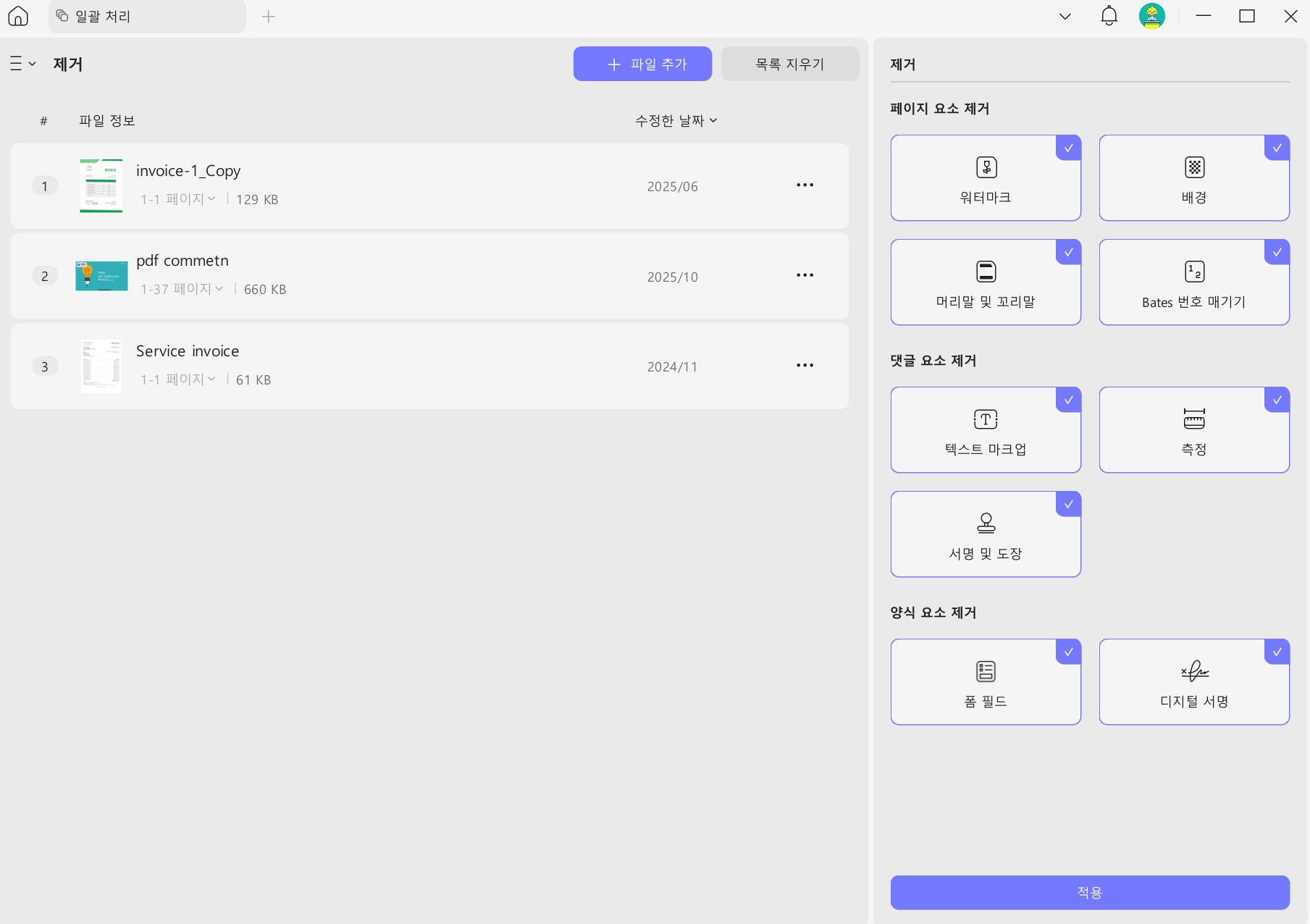Open more options for pdf commetn
This screenshot has width=1310, height=924.
(805, 275)
